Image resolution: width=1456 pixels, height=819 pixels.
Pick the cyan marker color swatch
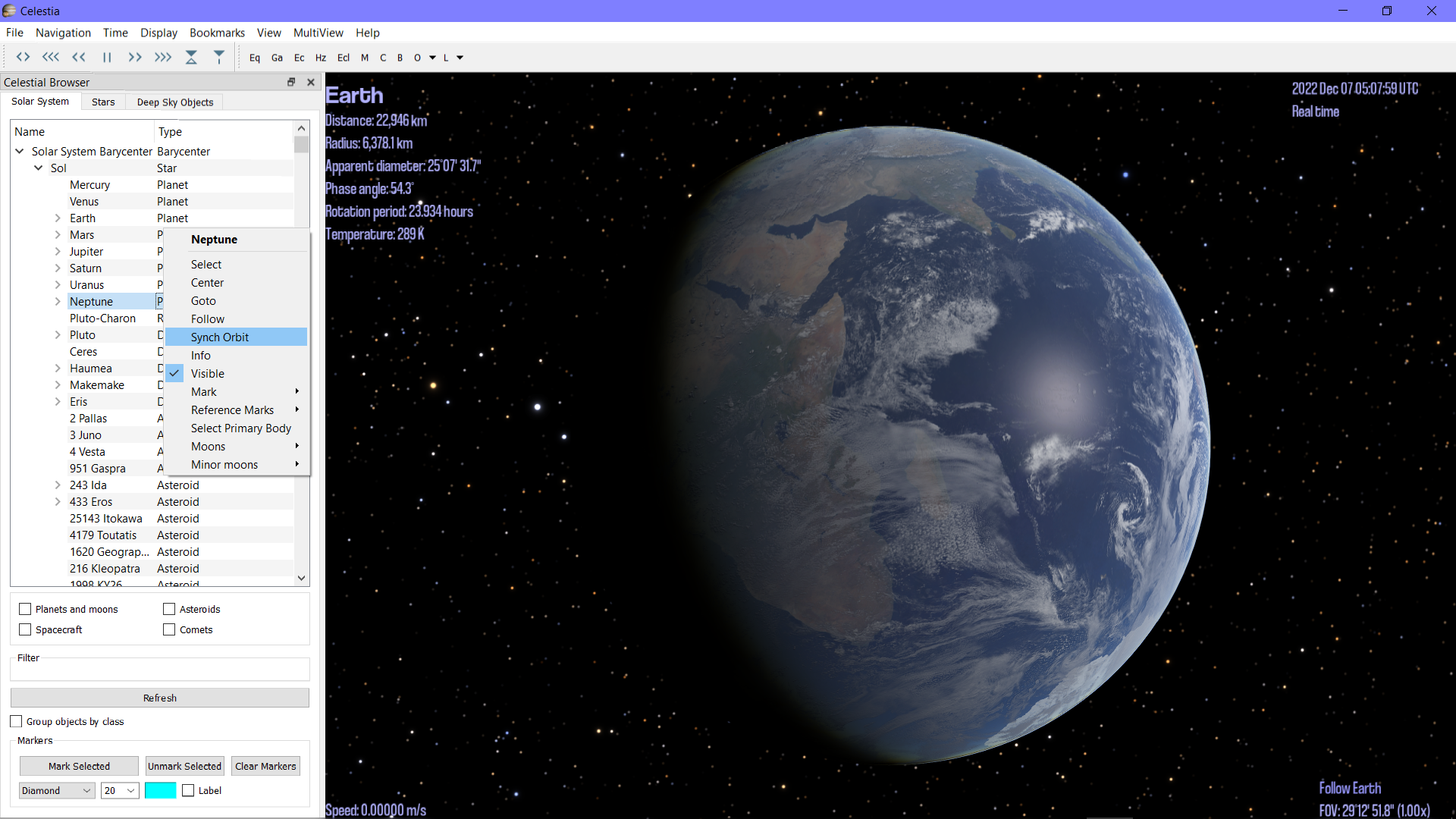[161, 790]
